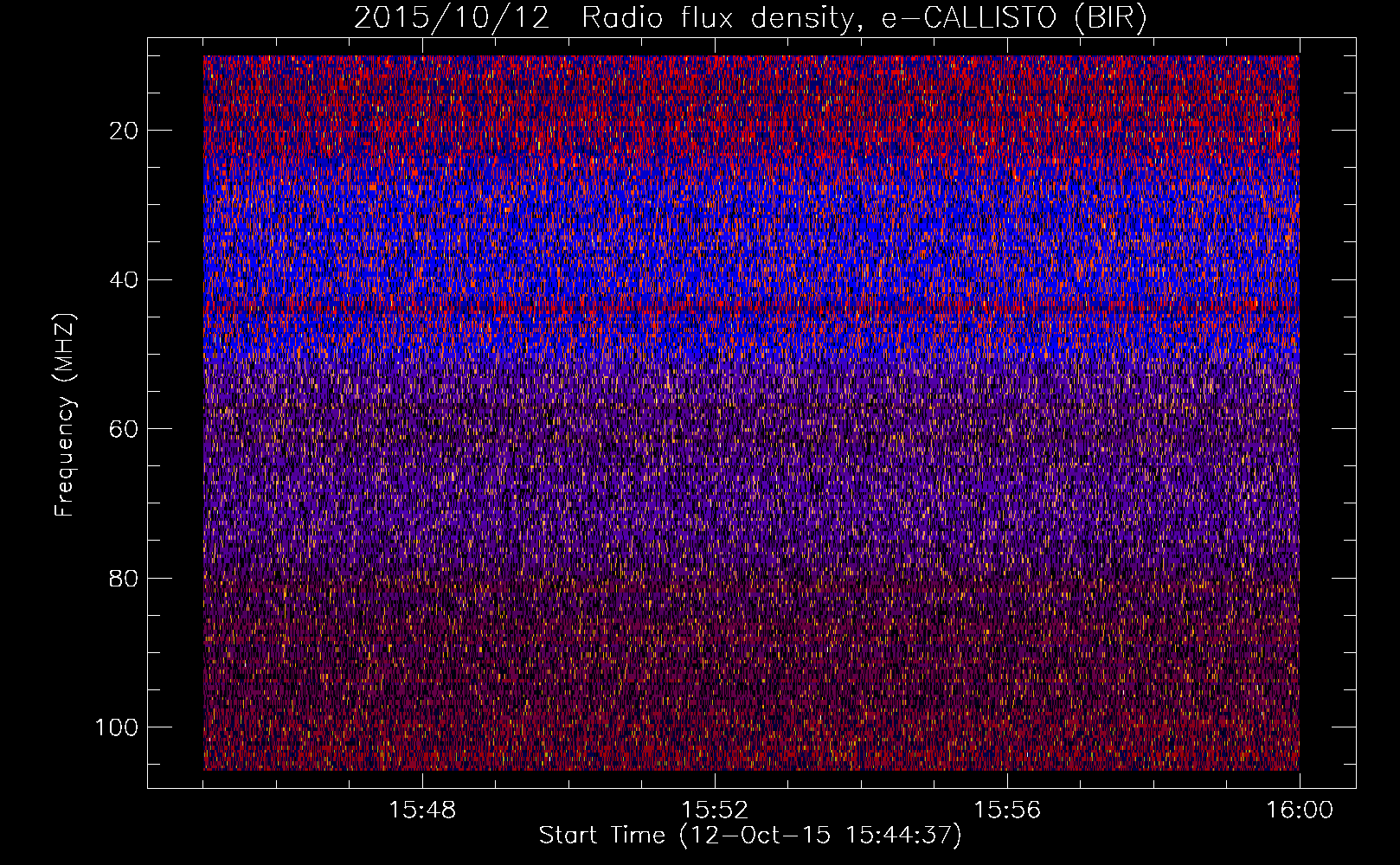Click the '80' frequency tick label
Screen dimensions: 1400x865
pyautogui.click(x=124, y=578)
